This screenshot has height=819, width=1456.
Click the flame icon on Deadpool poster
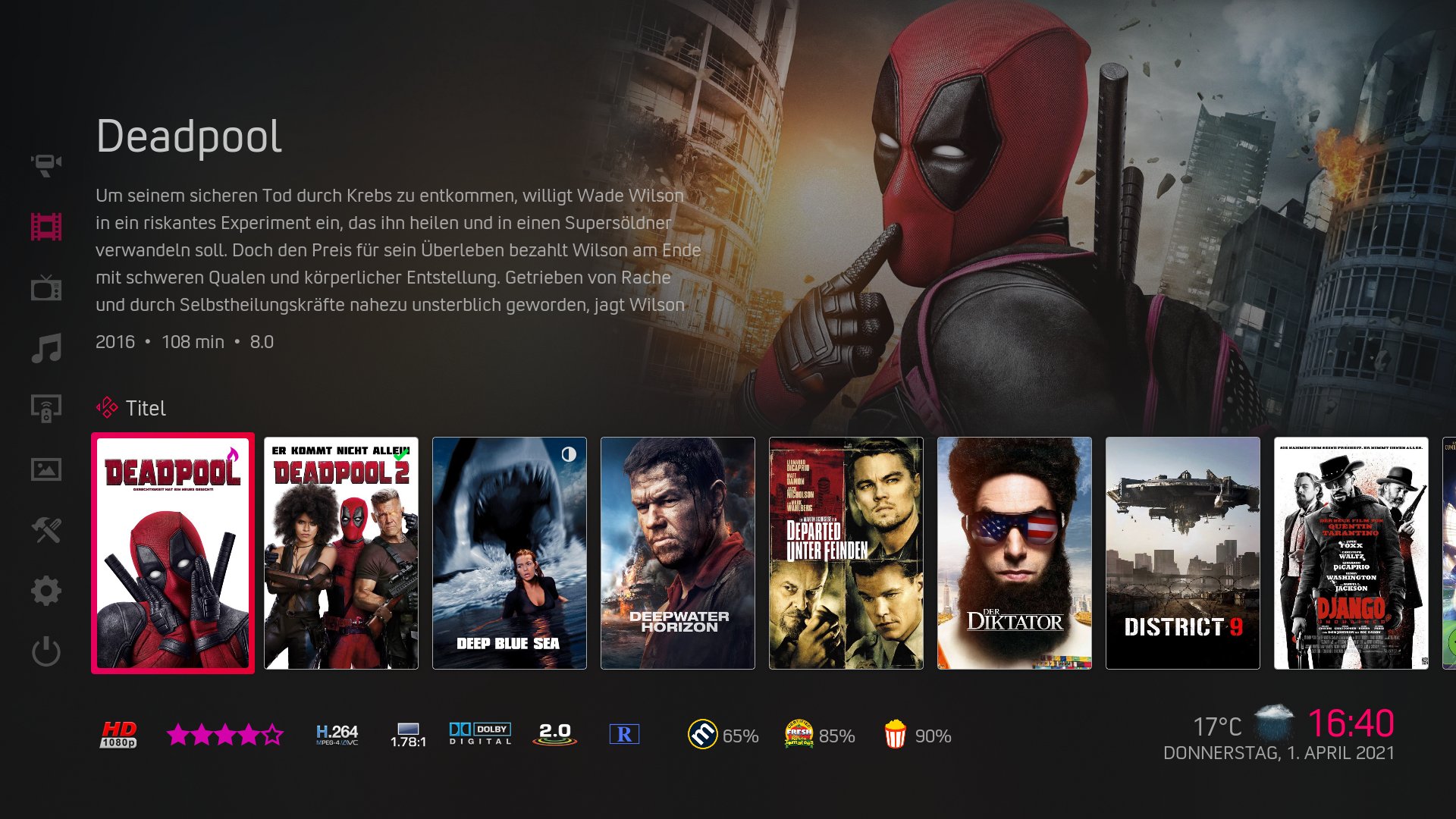233,455
